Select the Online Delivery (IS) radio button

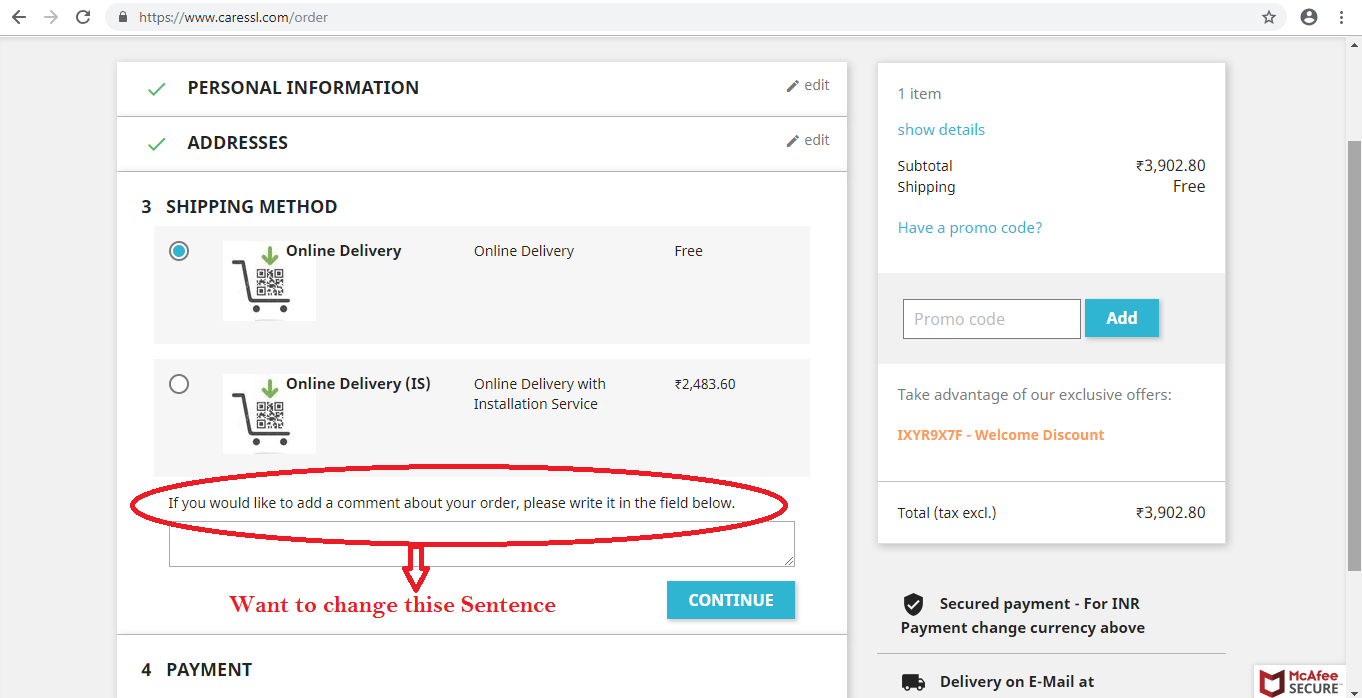tap(179, 384)
